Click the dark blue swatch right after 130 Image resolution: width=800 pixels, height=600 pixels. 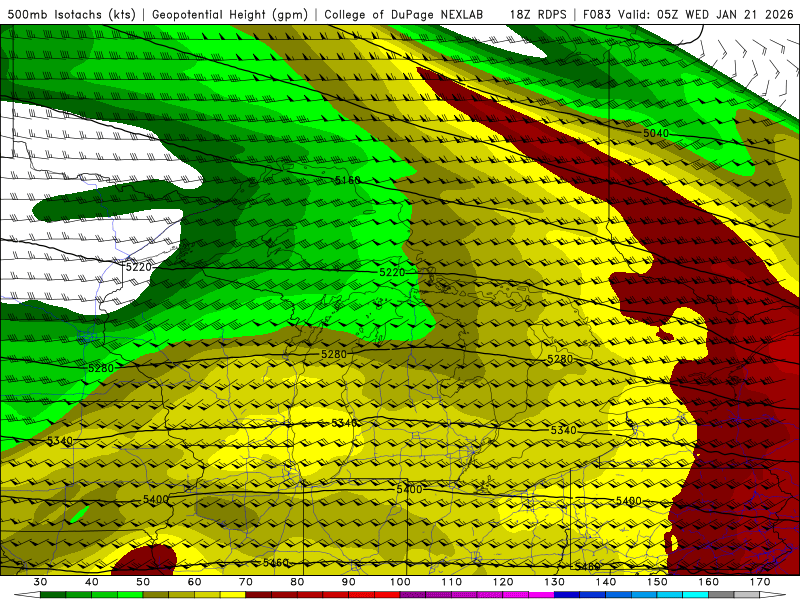(x=567, y=595)
